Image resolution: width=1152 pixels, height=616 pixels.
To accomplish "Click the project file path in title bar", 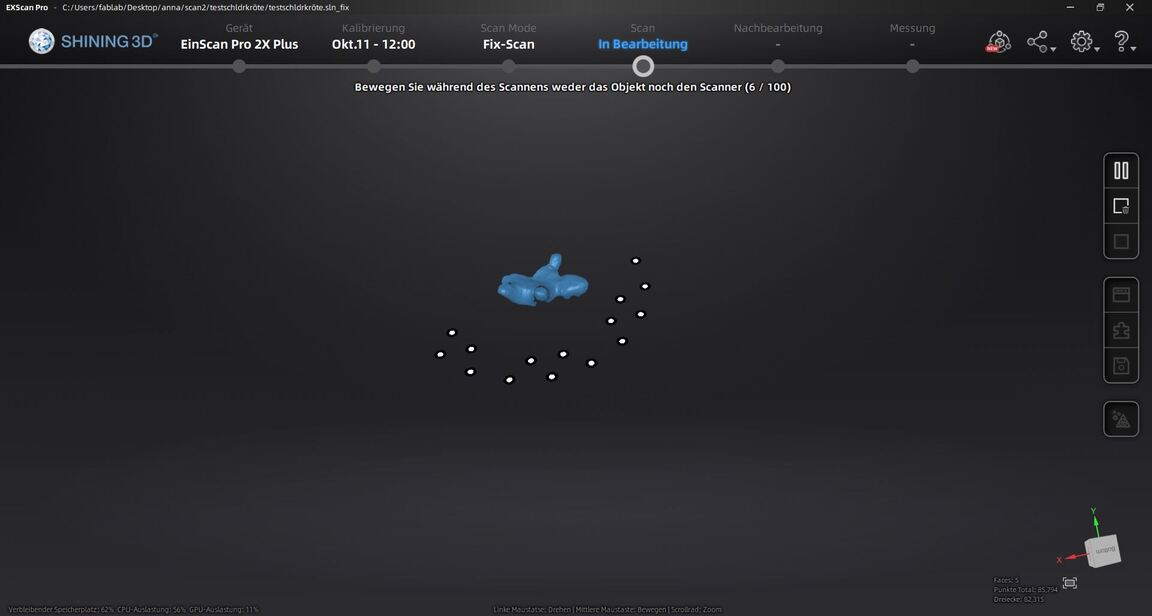I will pos(206,7).
